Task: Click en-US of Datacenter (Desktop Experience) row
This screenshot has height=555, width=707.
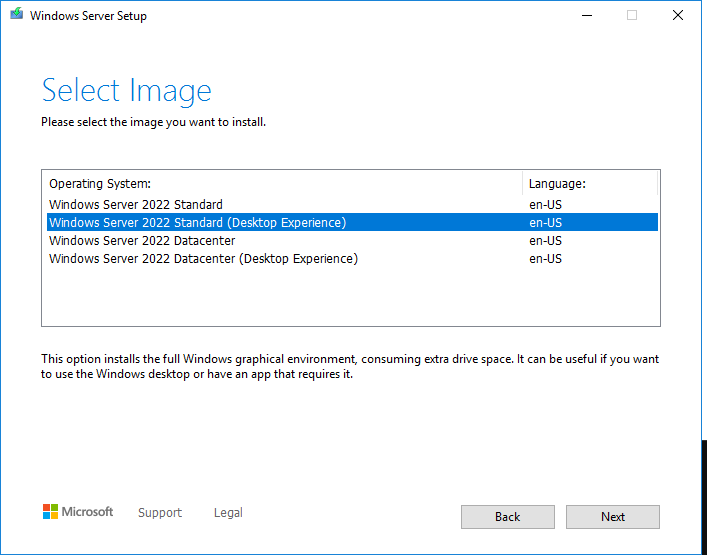Action: tap(545, 259)
